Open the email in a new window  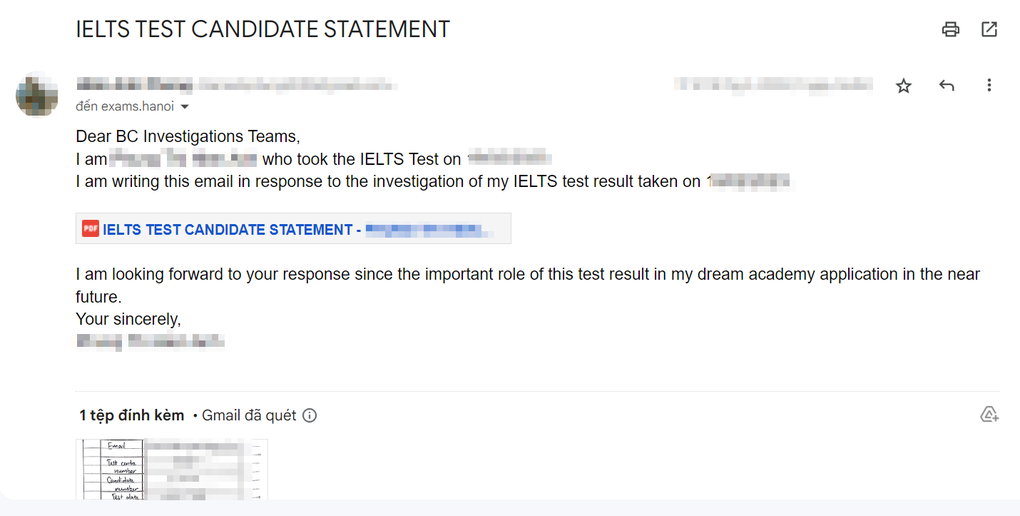click(989, 29)
